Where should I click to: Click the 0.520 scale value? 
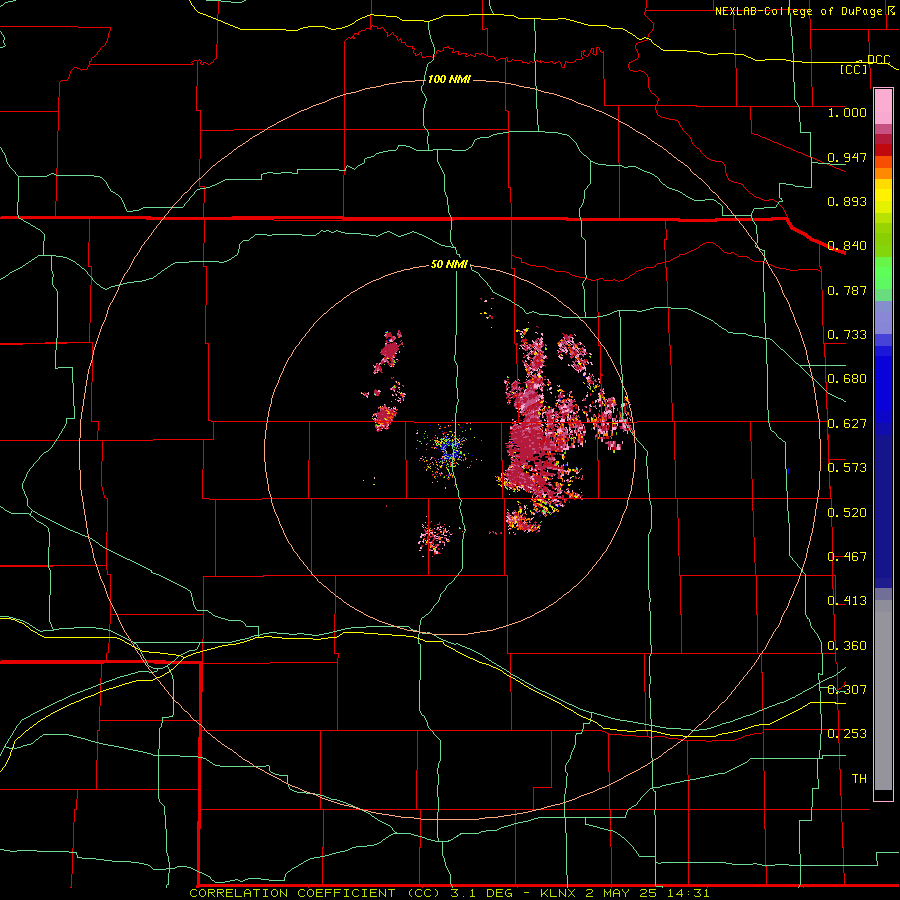[x=847, y=513]
